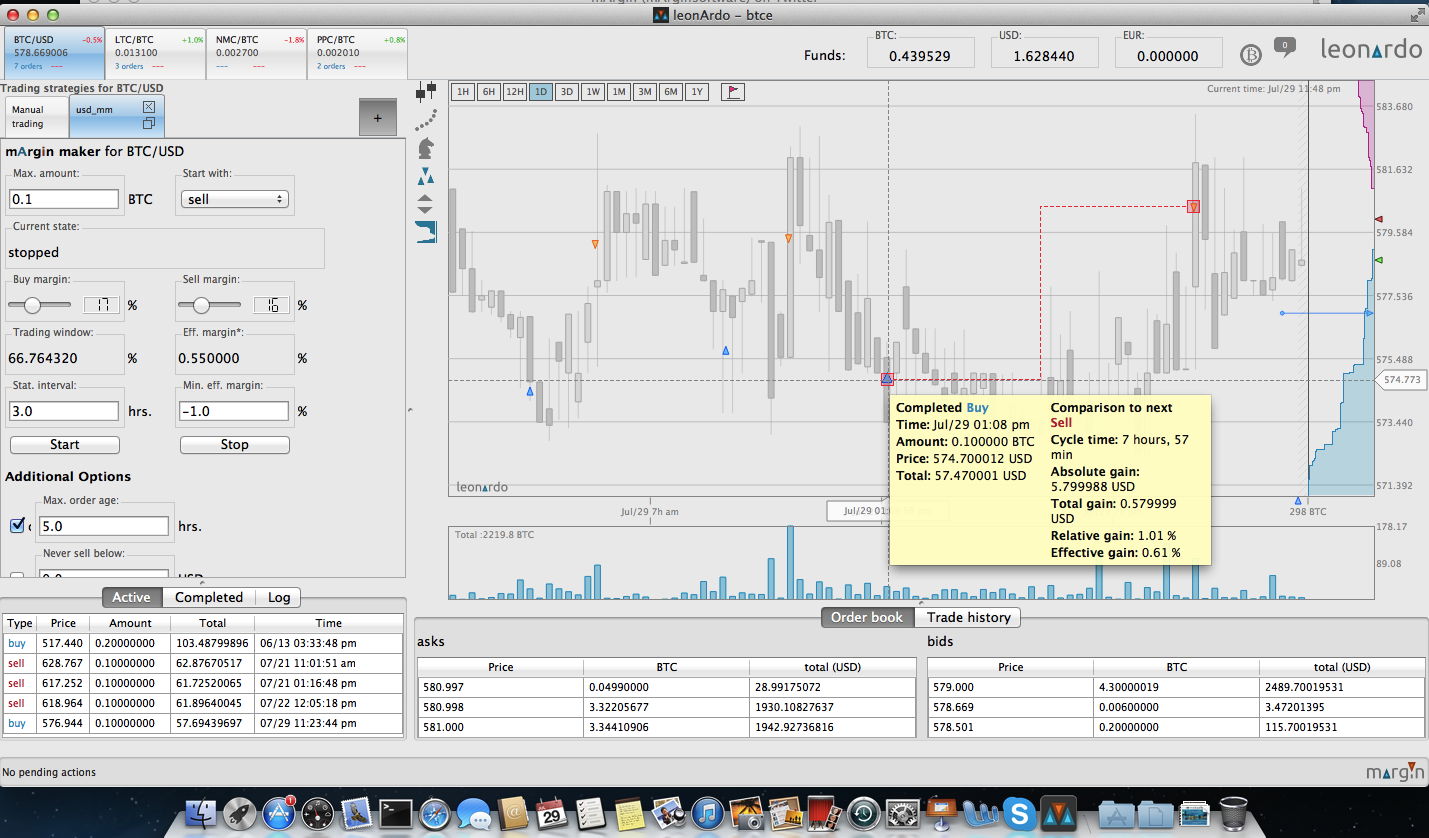
Task: Detach the usd_mm strategy tab into window
Action: point(149,123)
